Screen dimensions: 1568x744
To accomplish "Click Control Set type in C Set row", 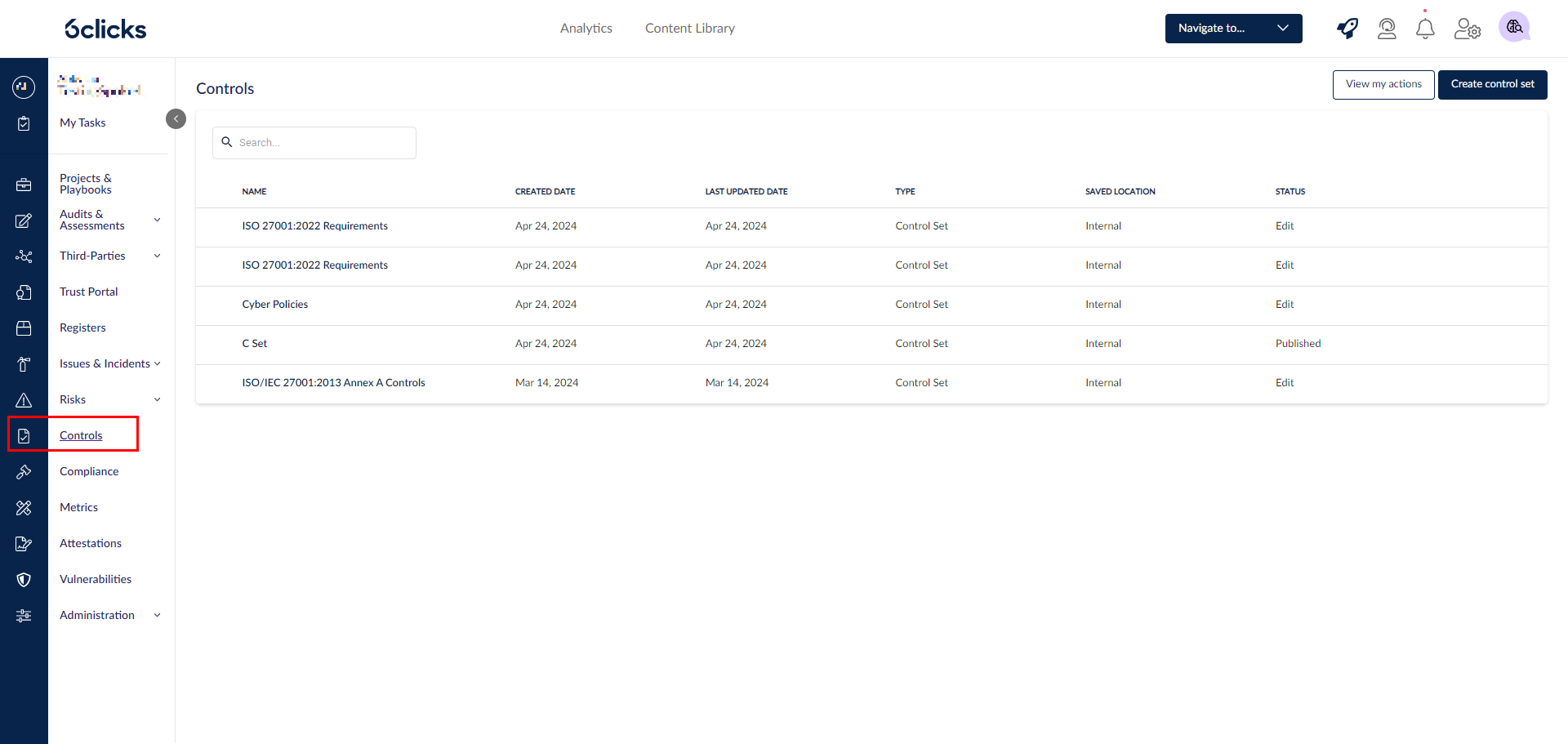I will point(921,343).
